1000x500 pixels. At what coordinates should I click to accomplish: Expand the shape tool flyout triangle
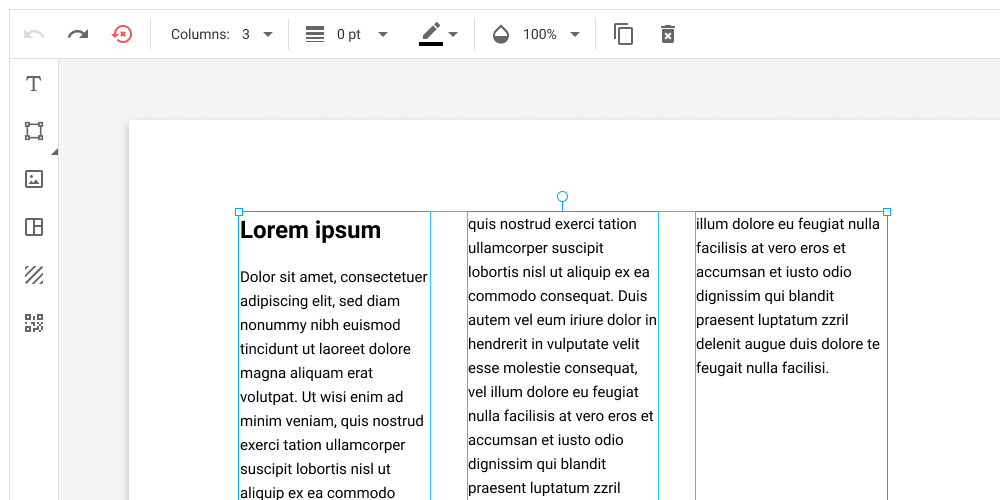click(x=55, y=152)
